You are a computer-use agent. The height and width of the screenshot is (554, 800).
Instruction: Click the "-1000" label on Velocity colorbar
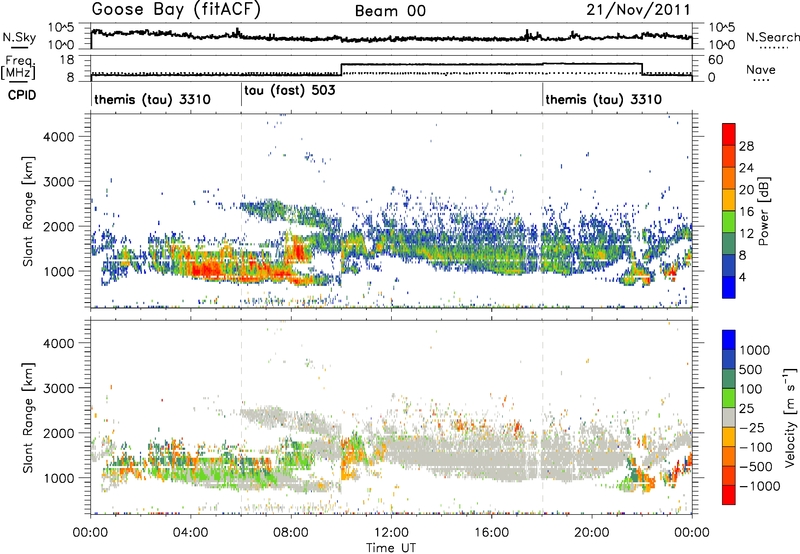[760, 486]
